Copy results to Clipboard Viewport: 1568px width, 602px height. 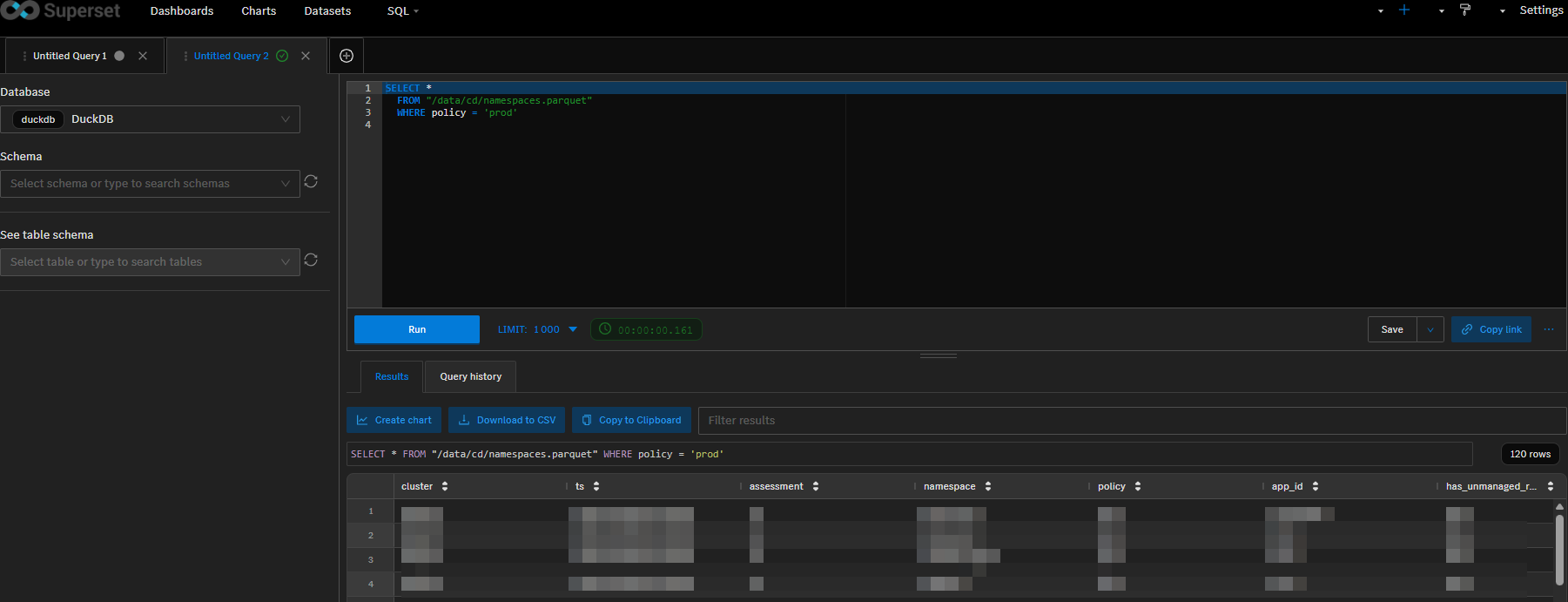(631, 420)
